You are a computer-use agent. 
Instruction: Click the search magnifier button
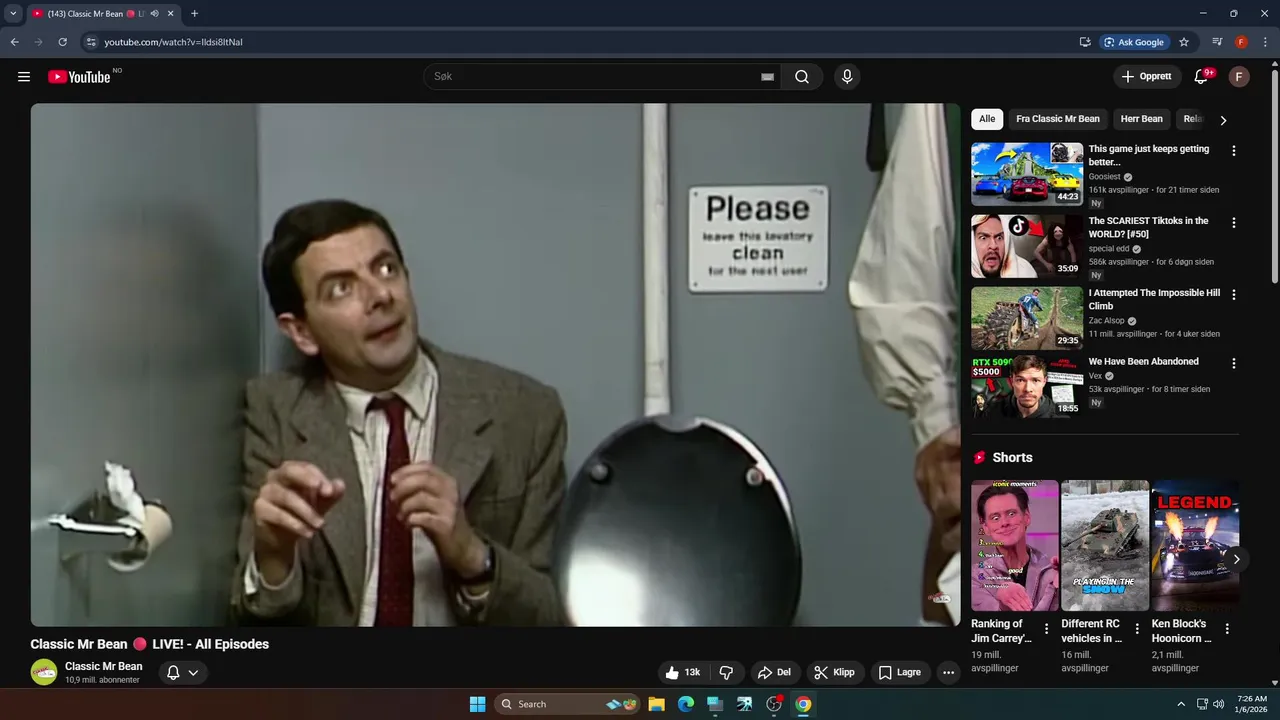coord(802,77)
